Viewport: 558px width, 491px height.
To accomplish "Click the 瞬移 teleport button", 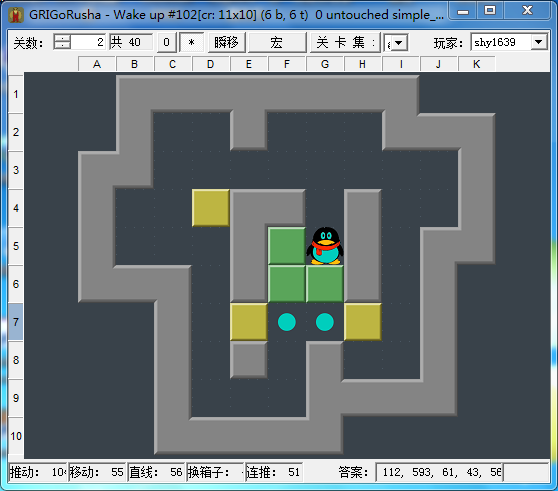I will (226, 42).
